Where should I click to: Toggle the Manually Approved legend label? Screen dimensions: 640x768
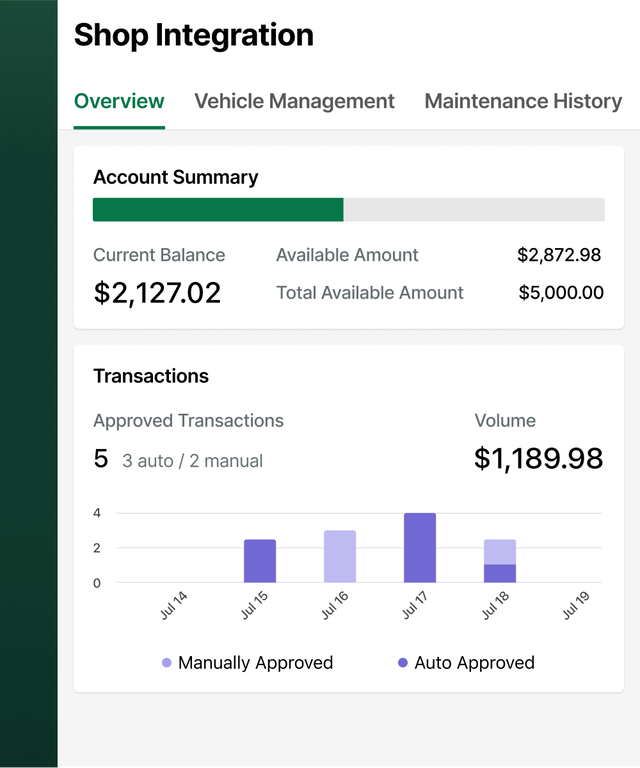coord(255,663)
